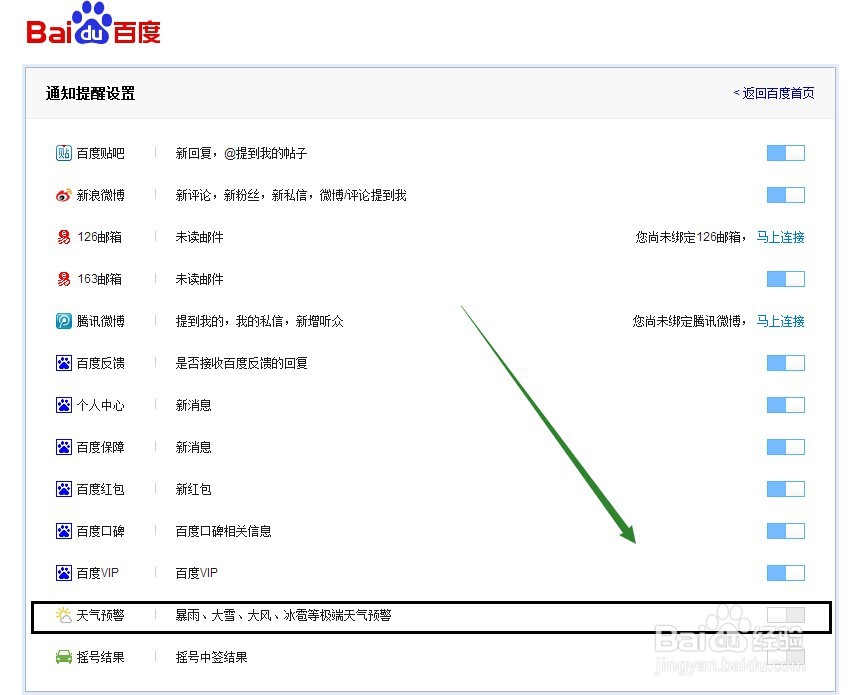Click the 百度红包 label
This screenshot has width=853, height=695.
click(x=101, y=489)
